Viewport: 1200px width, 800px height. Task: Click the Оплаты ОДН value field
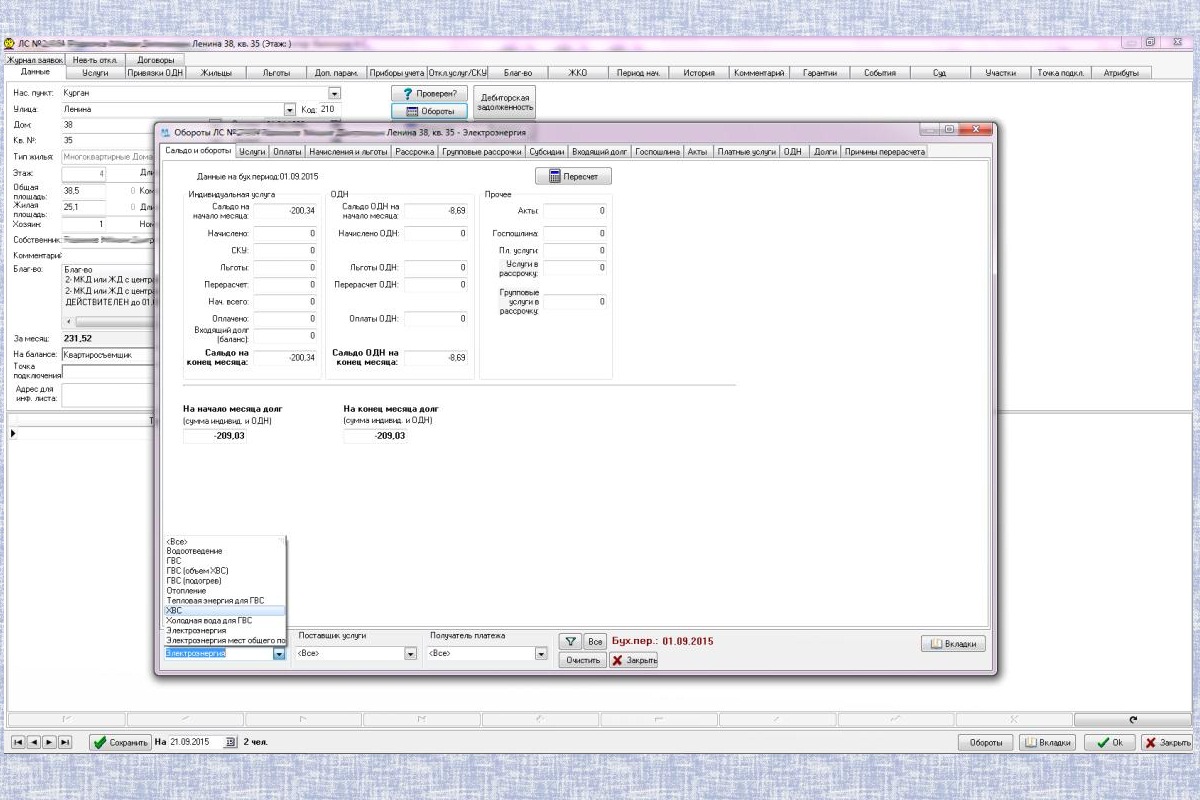tap(435, 319)
